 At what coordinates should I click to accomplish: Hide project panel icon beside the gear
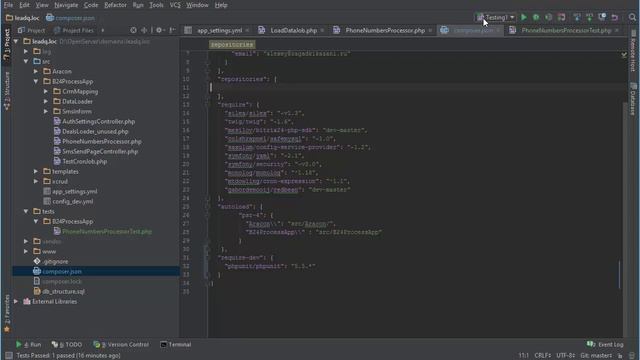coord(172,30)
